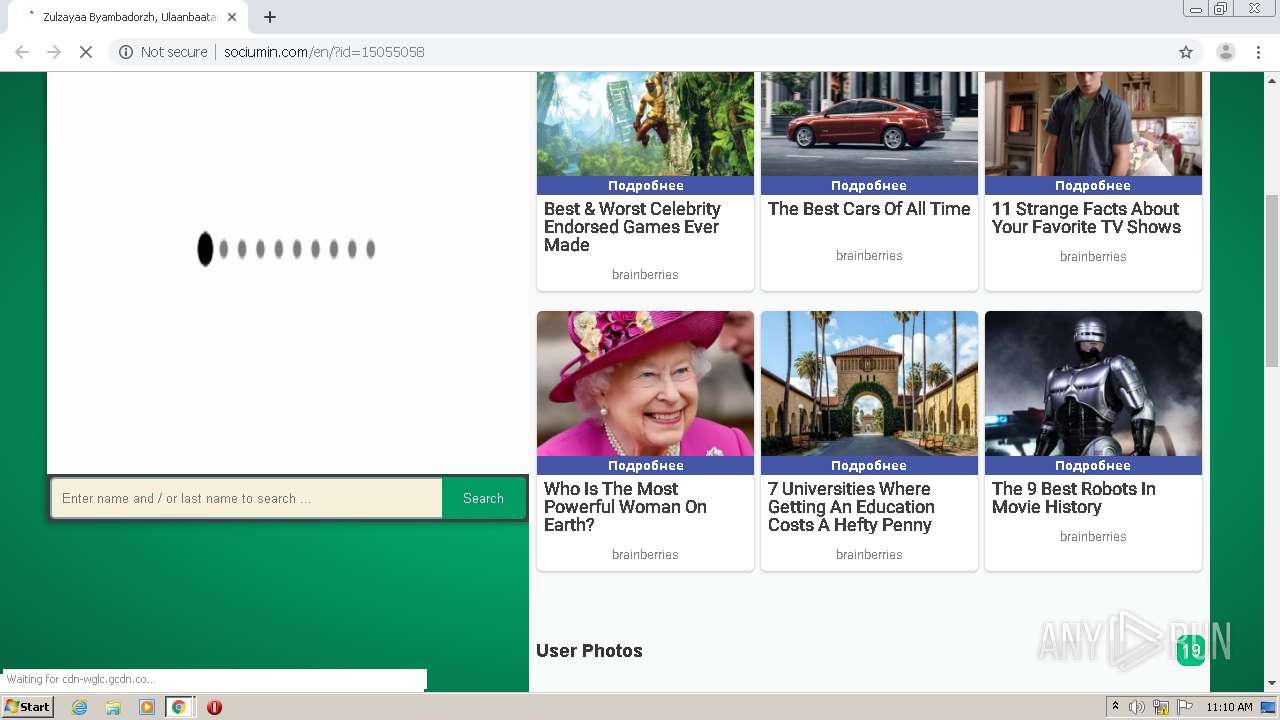
Task: Open The 9 Best Robots article
Action: [1073, 498]
